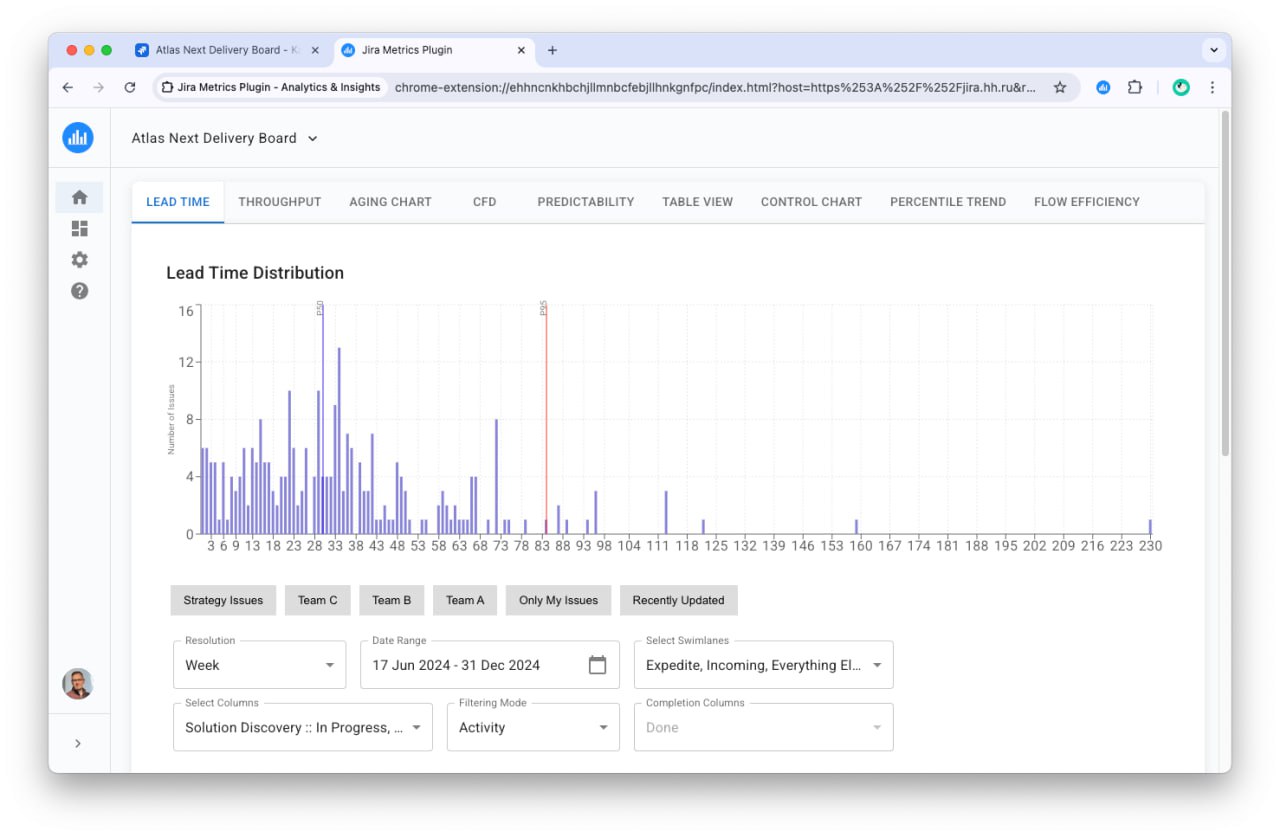Click the browser address bar URL
The height and width of the screenshot is (837, 1280).
[715, 87]
